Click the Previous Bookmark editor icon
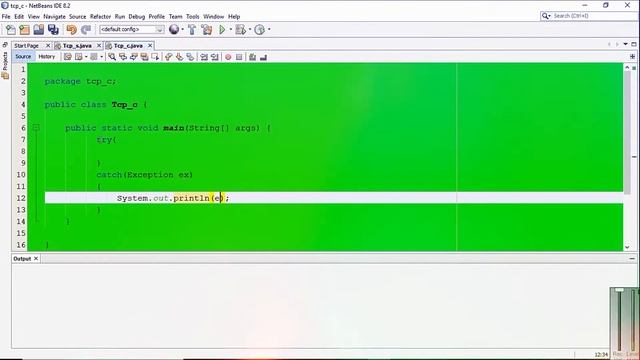This screenshot has height=360, width=640. pyautogui.click(x=169, y=57)
